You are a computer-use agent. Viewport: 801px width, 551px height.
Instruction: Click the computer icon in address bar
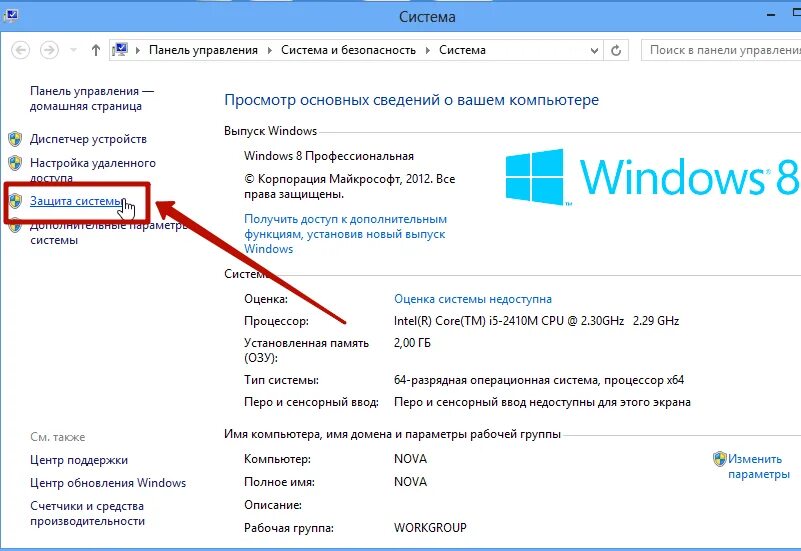(120, 50)
